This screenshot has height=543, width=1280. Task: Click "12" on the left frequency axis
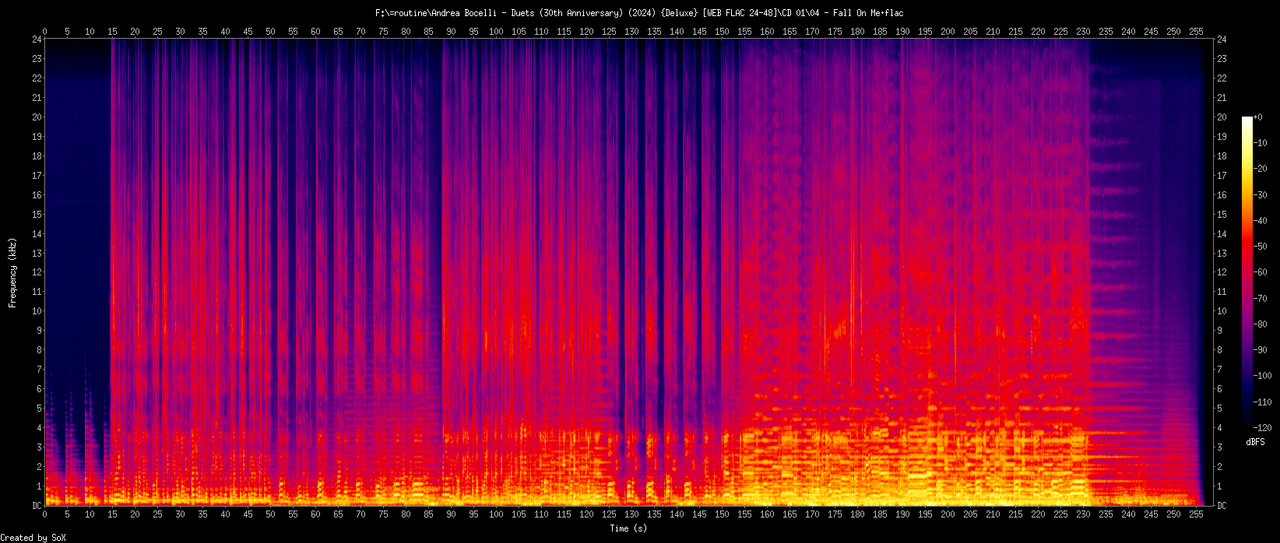click(36, 273)
